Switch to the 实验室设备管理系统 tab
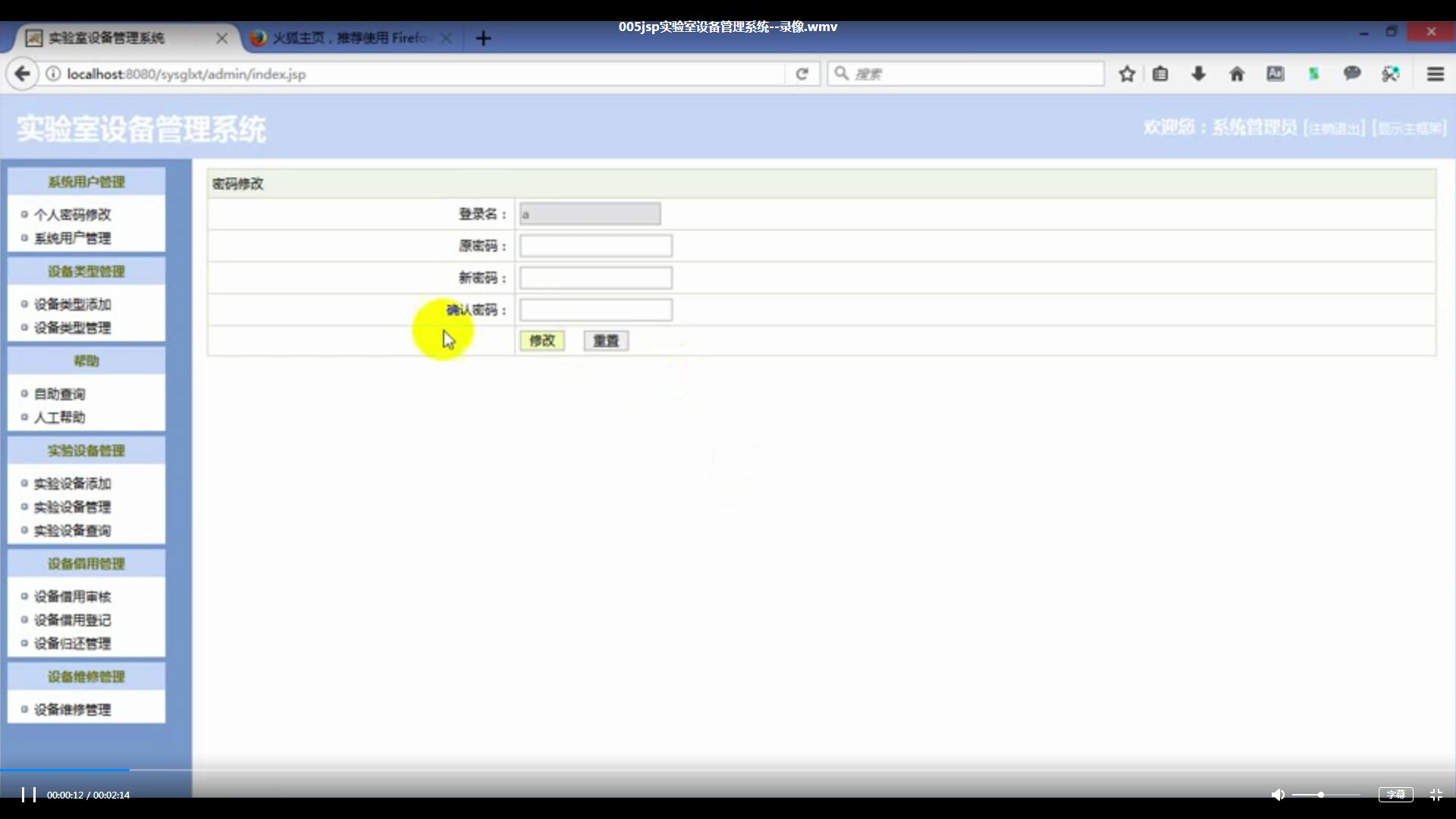The height and width of the screenshot is (819, 1456). click(125, 38)
